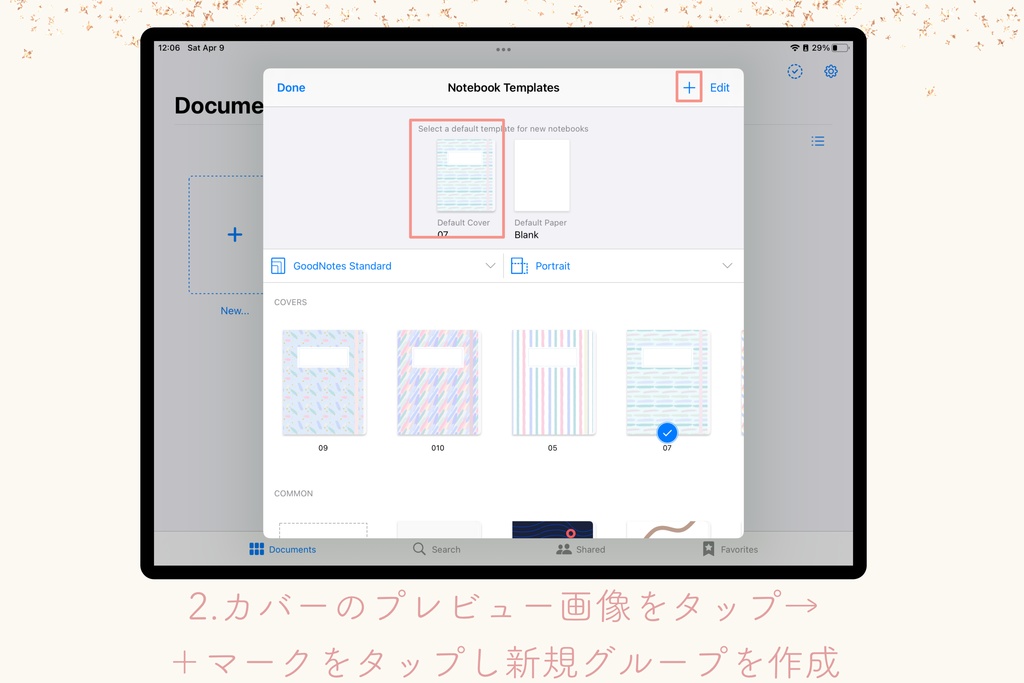Deselect the checked cover 07

[666, 381]
